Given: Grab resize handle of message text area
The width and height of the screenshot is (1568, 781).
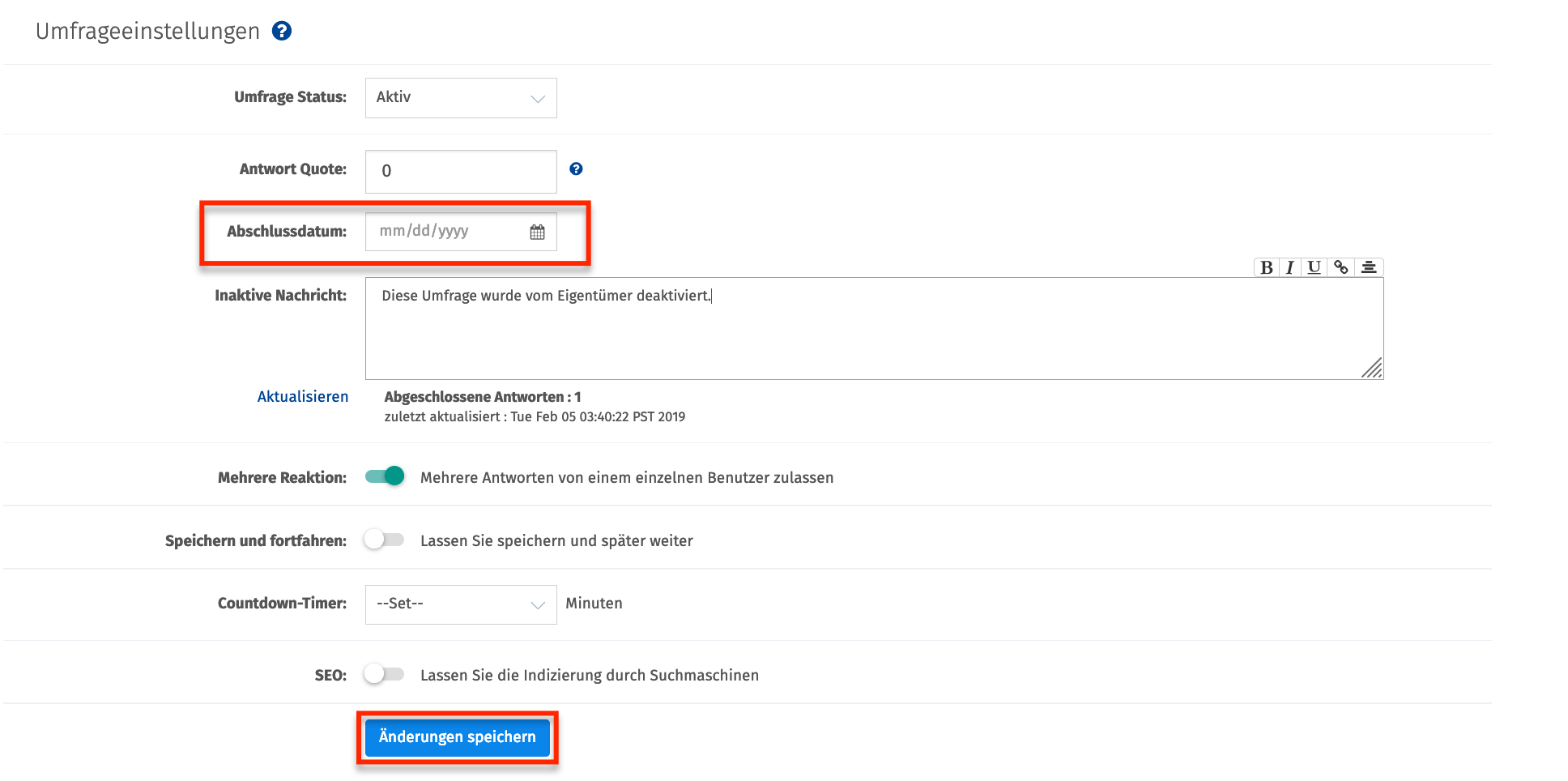Looking at the screenshot, I should (x=1373, y=369).
